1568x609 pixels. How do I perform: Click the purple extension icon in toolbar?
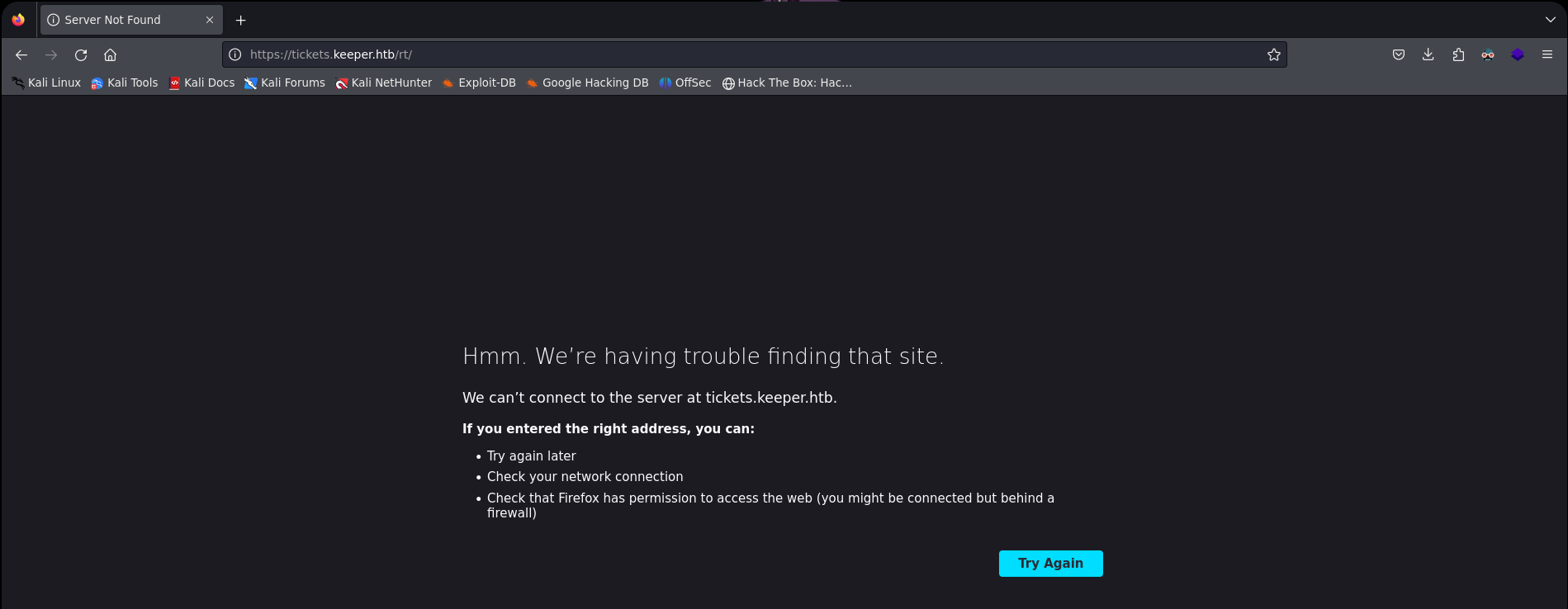coord(1517,54)
